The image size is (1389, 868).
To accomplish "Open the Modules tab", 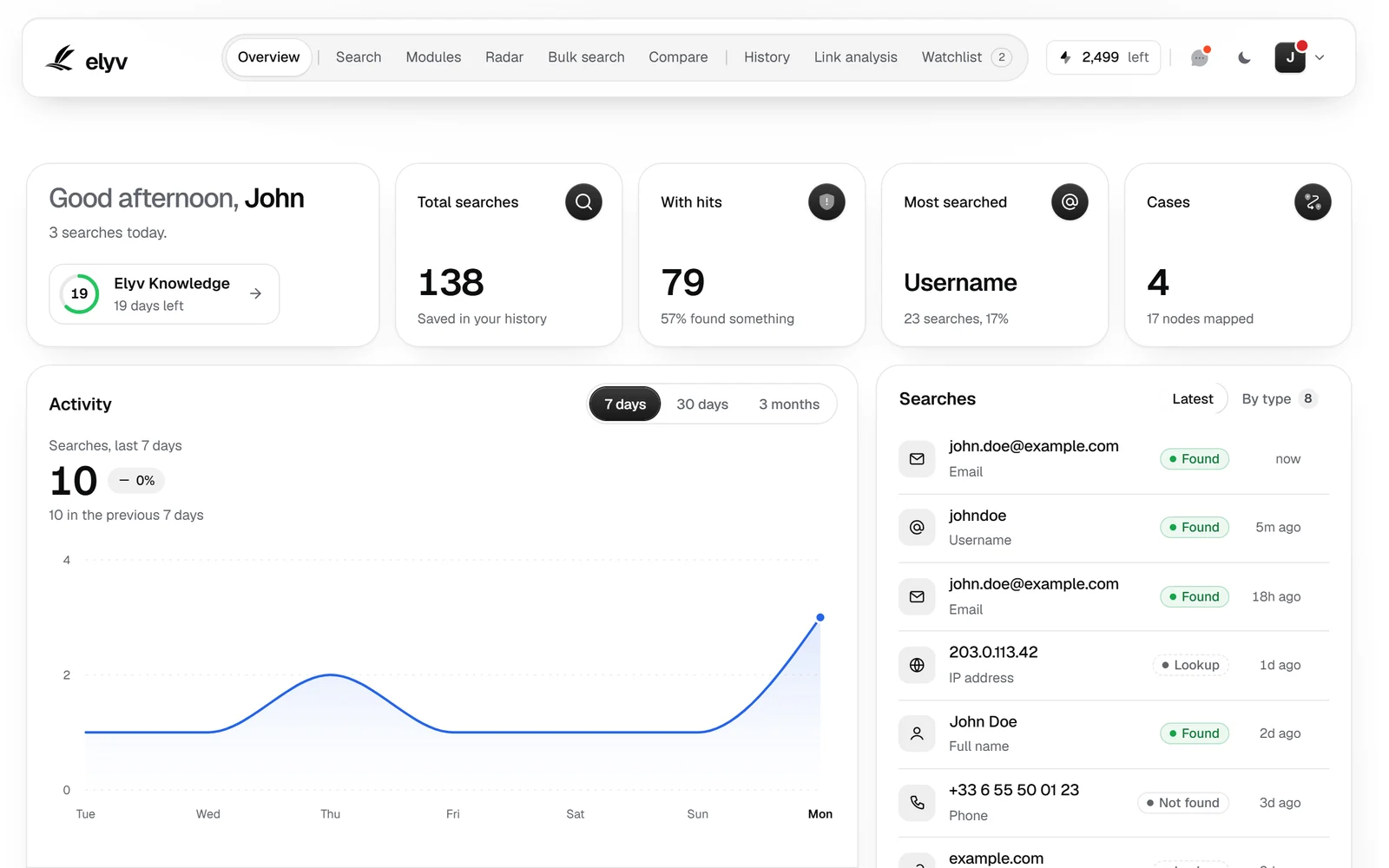I will point(433,57).
